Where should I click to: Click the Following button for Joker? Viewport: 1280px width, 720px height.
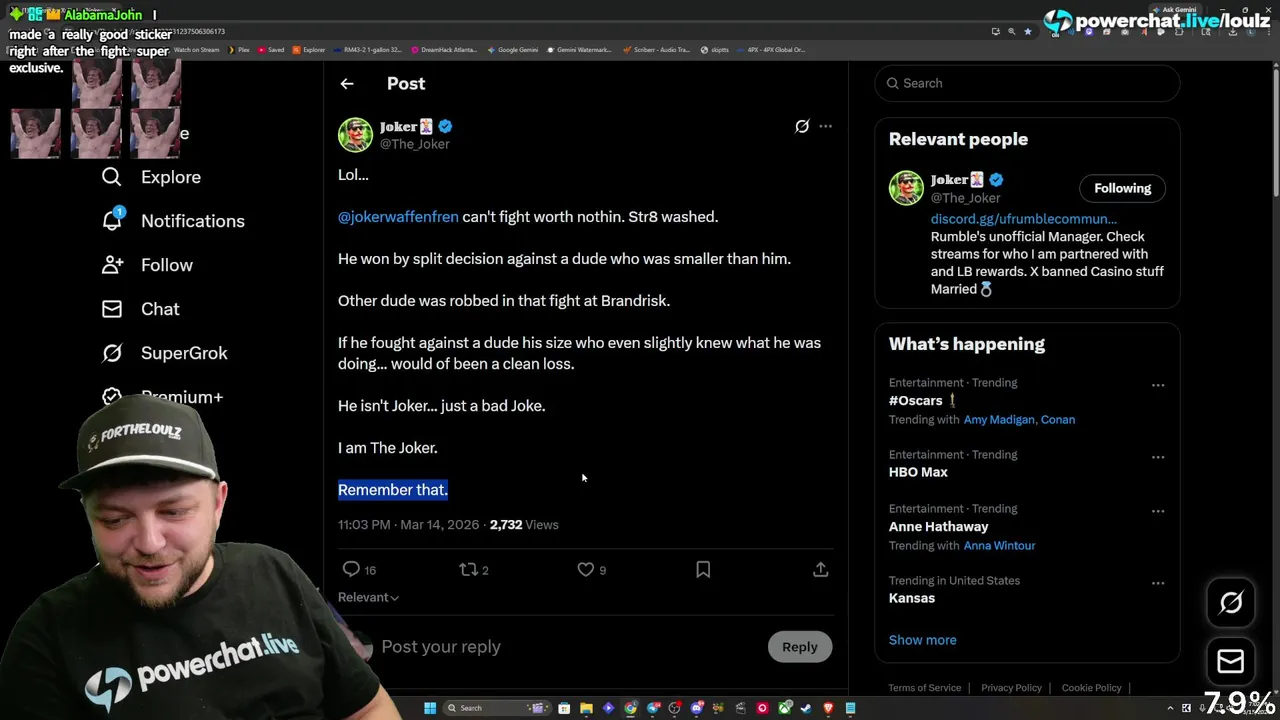pyautogui.click(x=1122, y=188)
